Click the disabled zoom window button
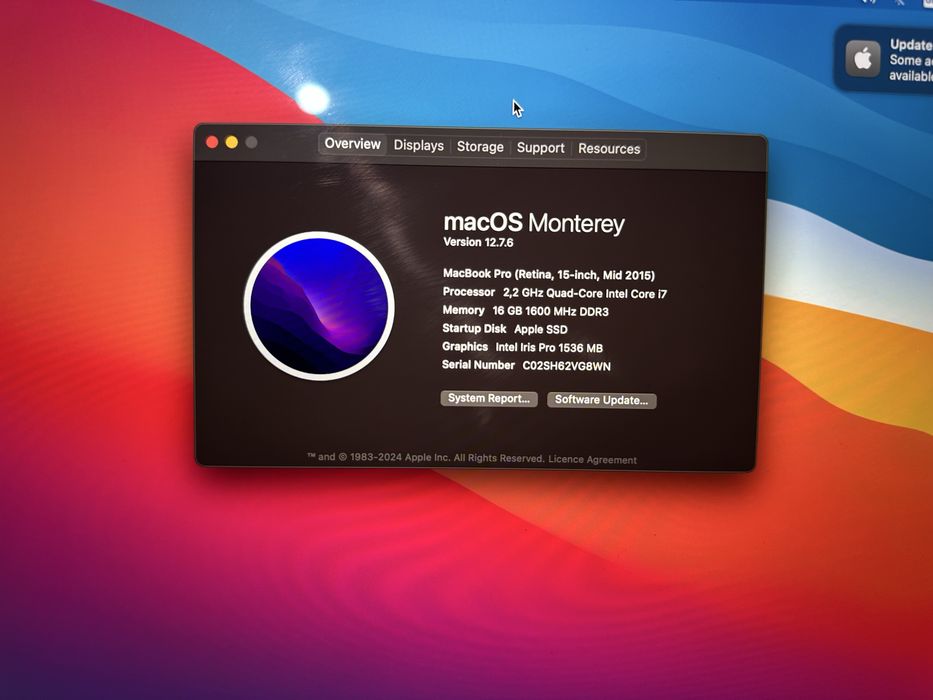 tap(251, 142)
